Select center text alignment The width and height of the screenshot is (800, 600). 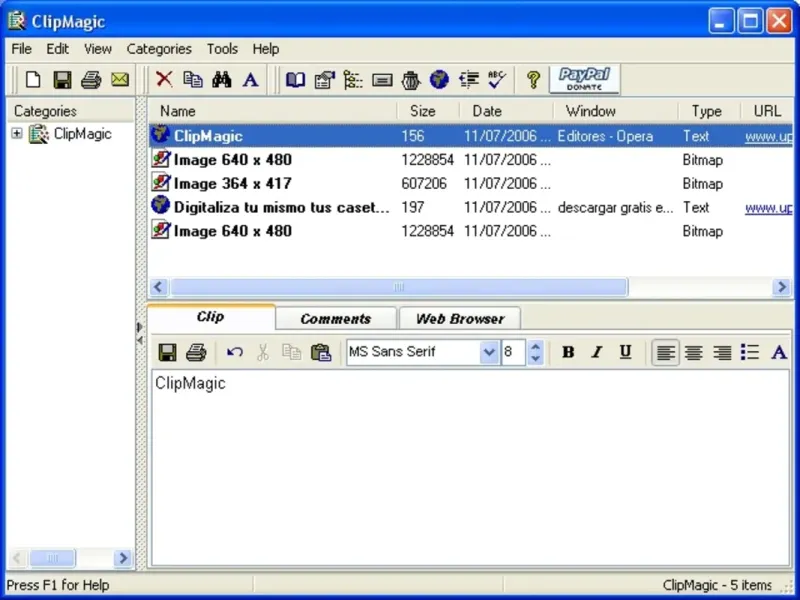click(694, 352)
